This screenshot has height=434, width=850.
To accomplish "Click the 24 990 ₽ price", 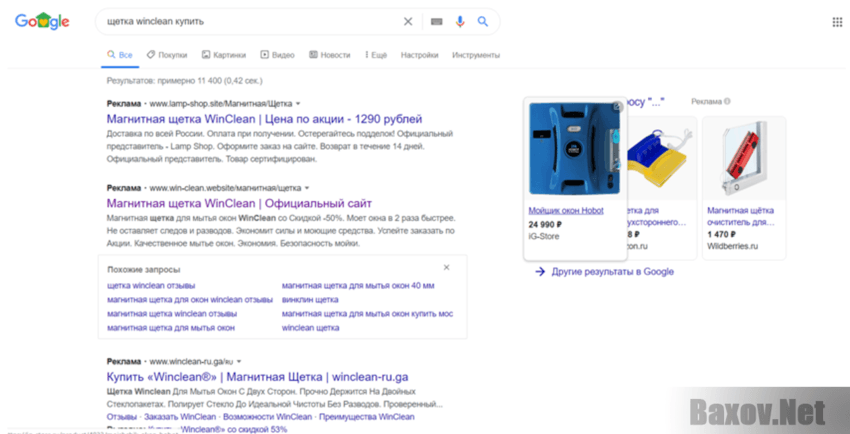I will [x=545, y=224].
